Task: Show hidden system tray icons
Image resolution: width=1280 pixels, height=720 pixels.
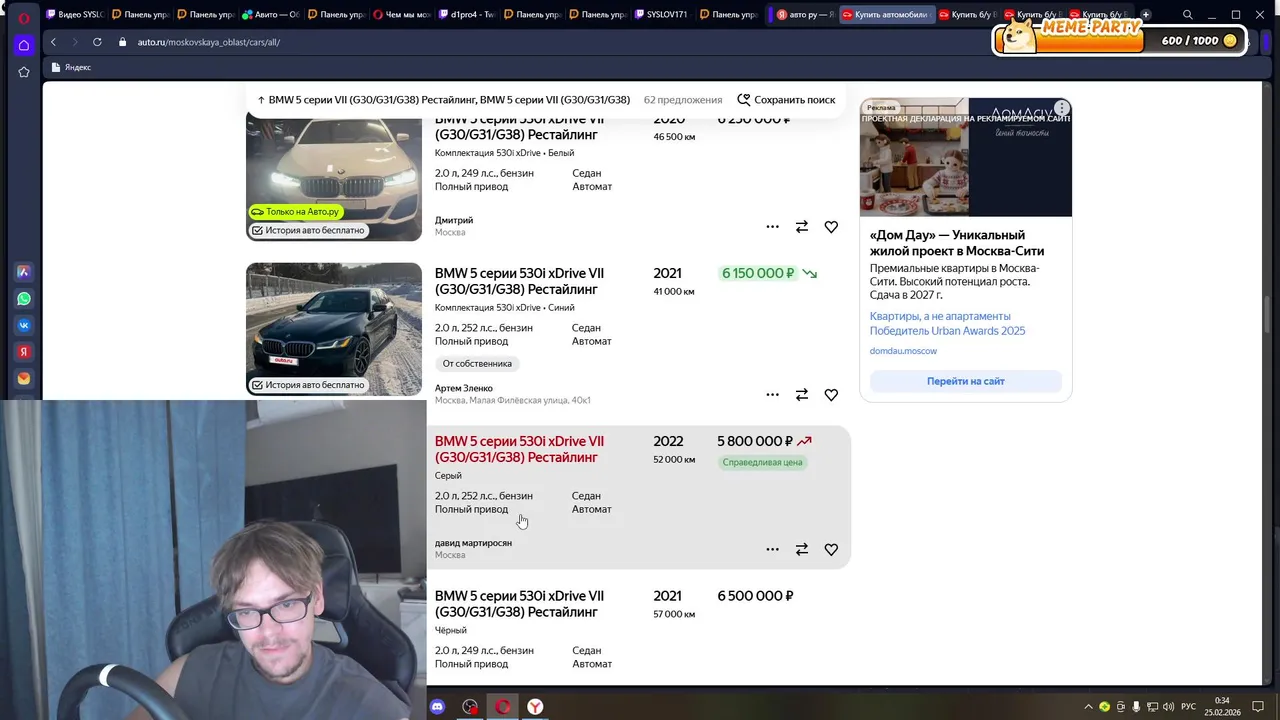Action: tap(1089, 707)
